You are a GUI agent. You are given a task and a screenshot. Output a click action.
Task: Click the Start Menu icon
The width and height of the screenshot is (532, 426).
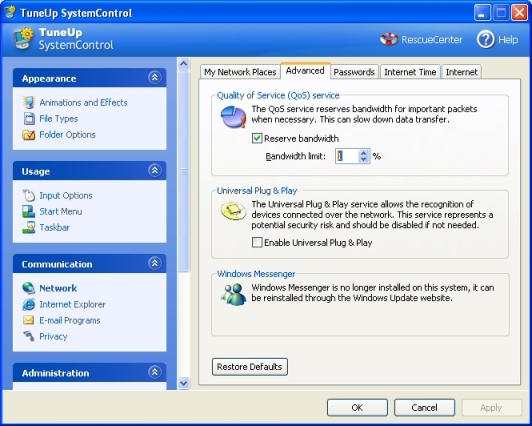[x=29, y=211]
